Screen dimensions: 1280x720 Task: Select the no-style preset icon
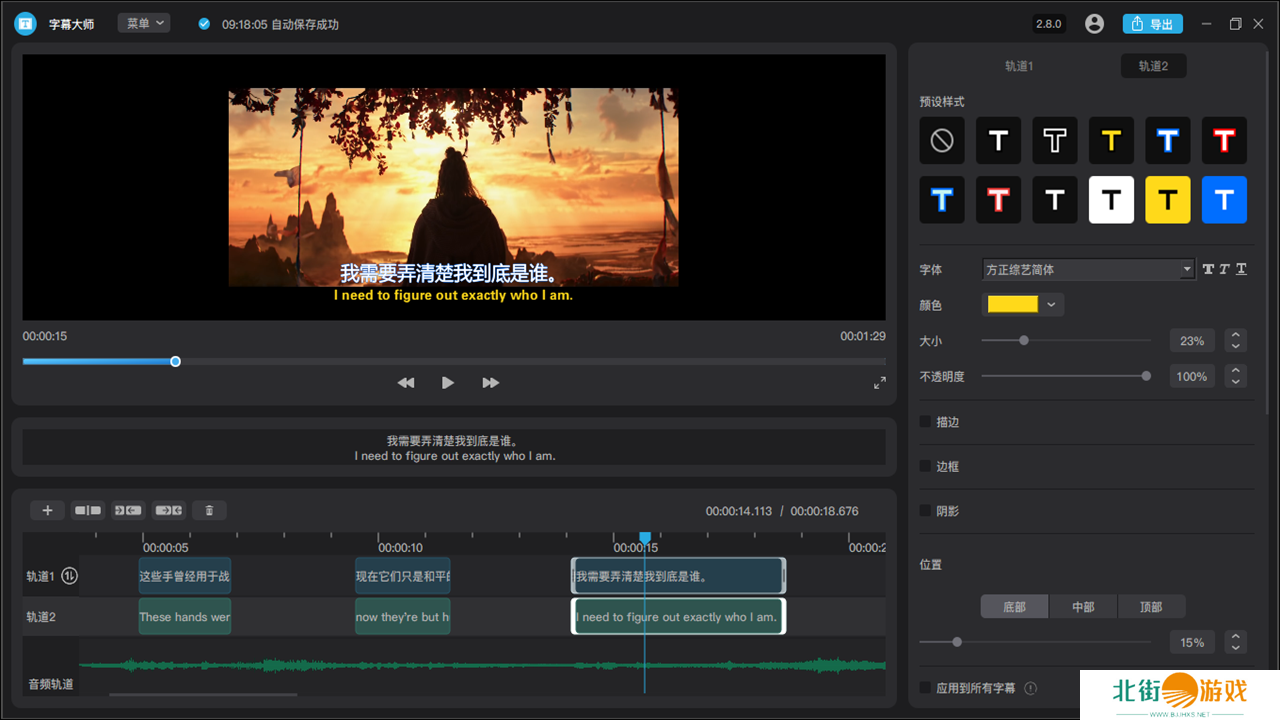click(942, 141)
